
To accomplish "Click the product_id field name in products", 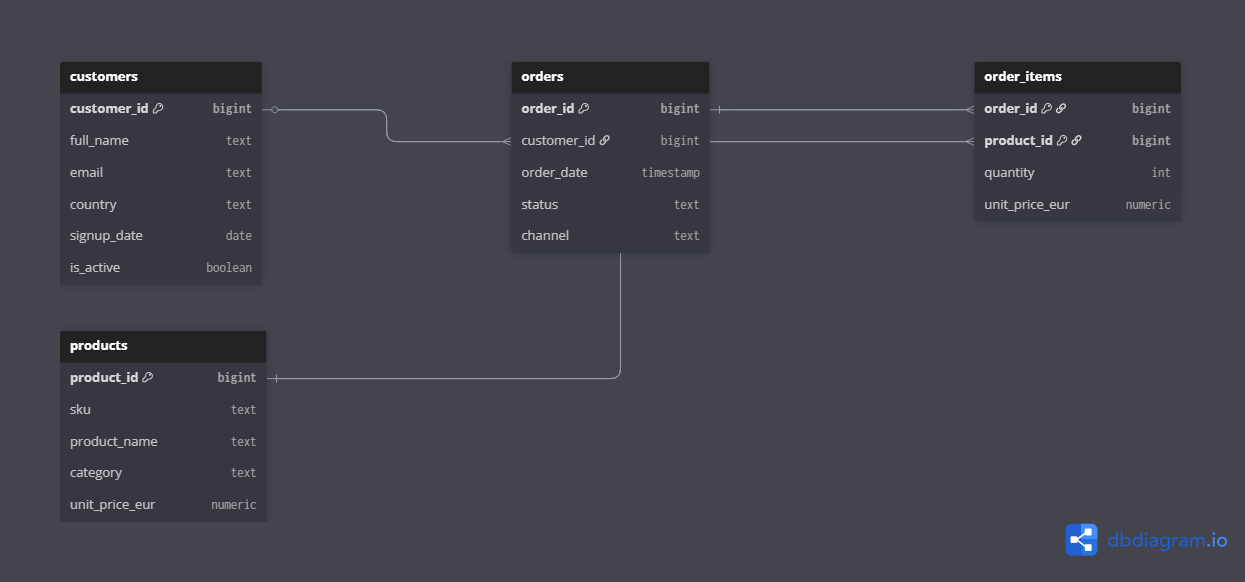I will coord(104,377).
